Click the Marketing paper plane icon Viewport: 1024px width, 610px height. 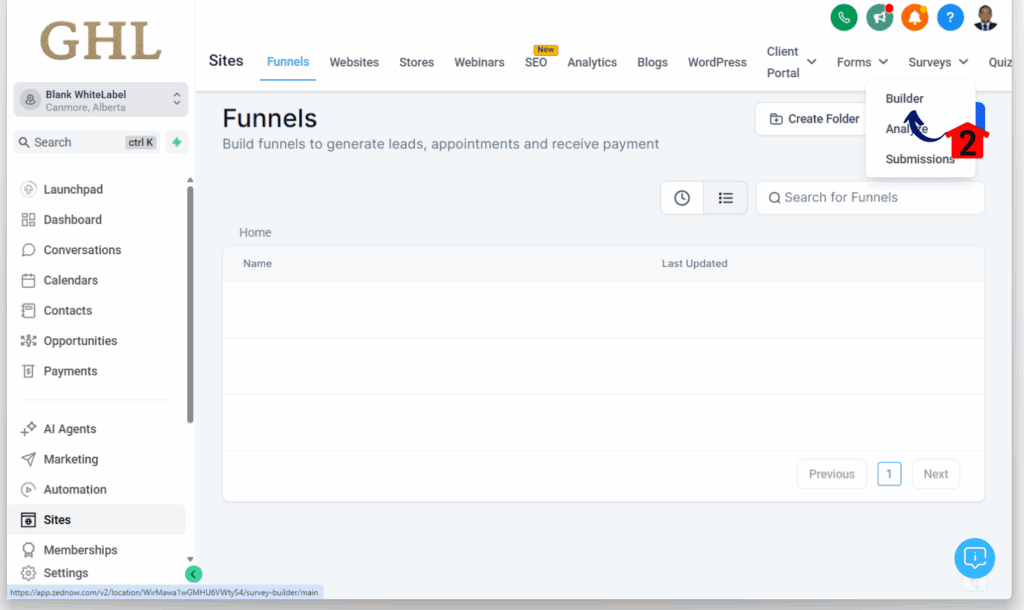coord(28,459)
